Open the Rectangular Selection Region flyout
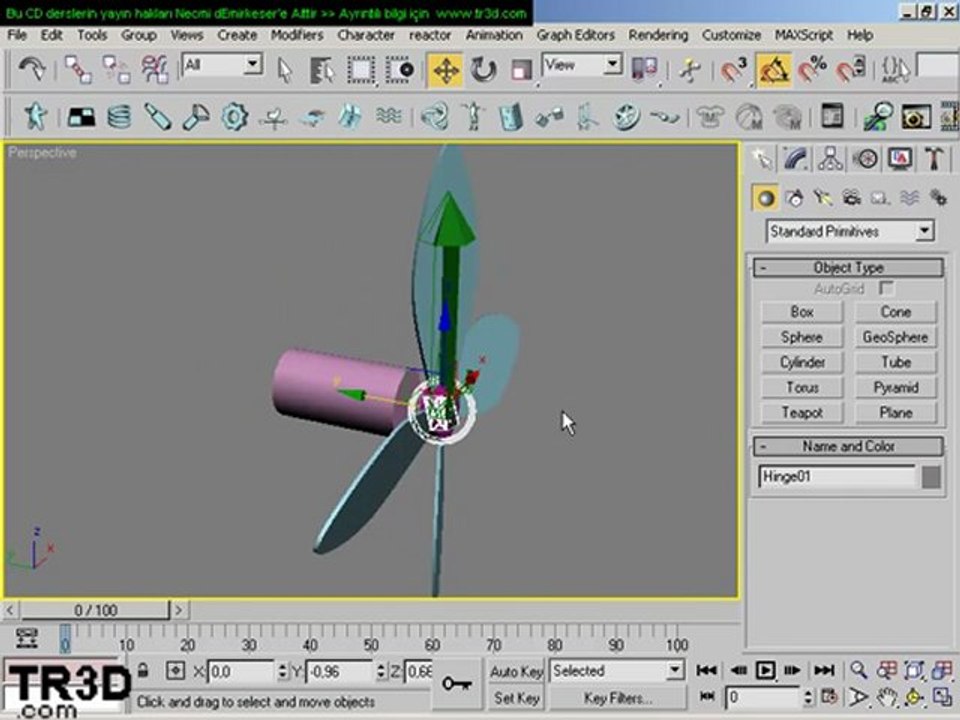 tap(361, 70)
